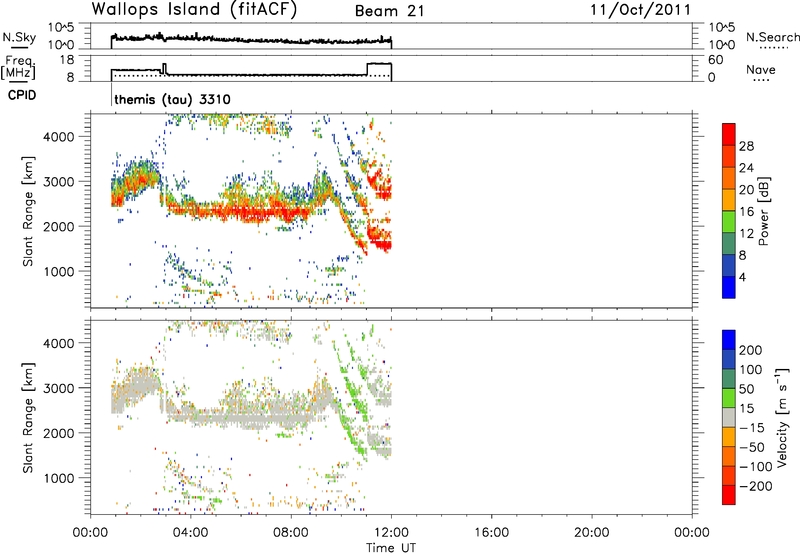The width and height of the screenshot is (800, 554).
Task: Click the dotted line sample under Nave
Action: [x=762, y=80]
